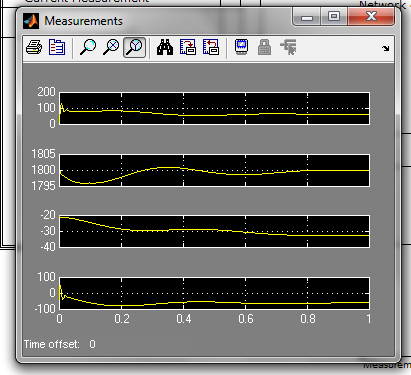The width and height of the screenshot is (411, 375).
Task: Close the Measurements scope window
Action: (x=371, y=17)
